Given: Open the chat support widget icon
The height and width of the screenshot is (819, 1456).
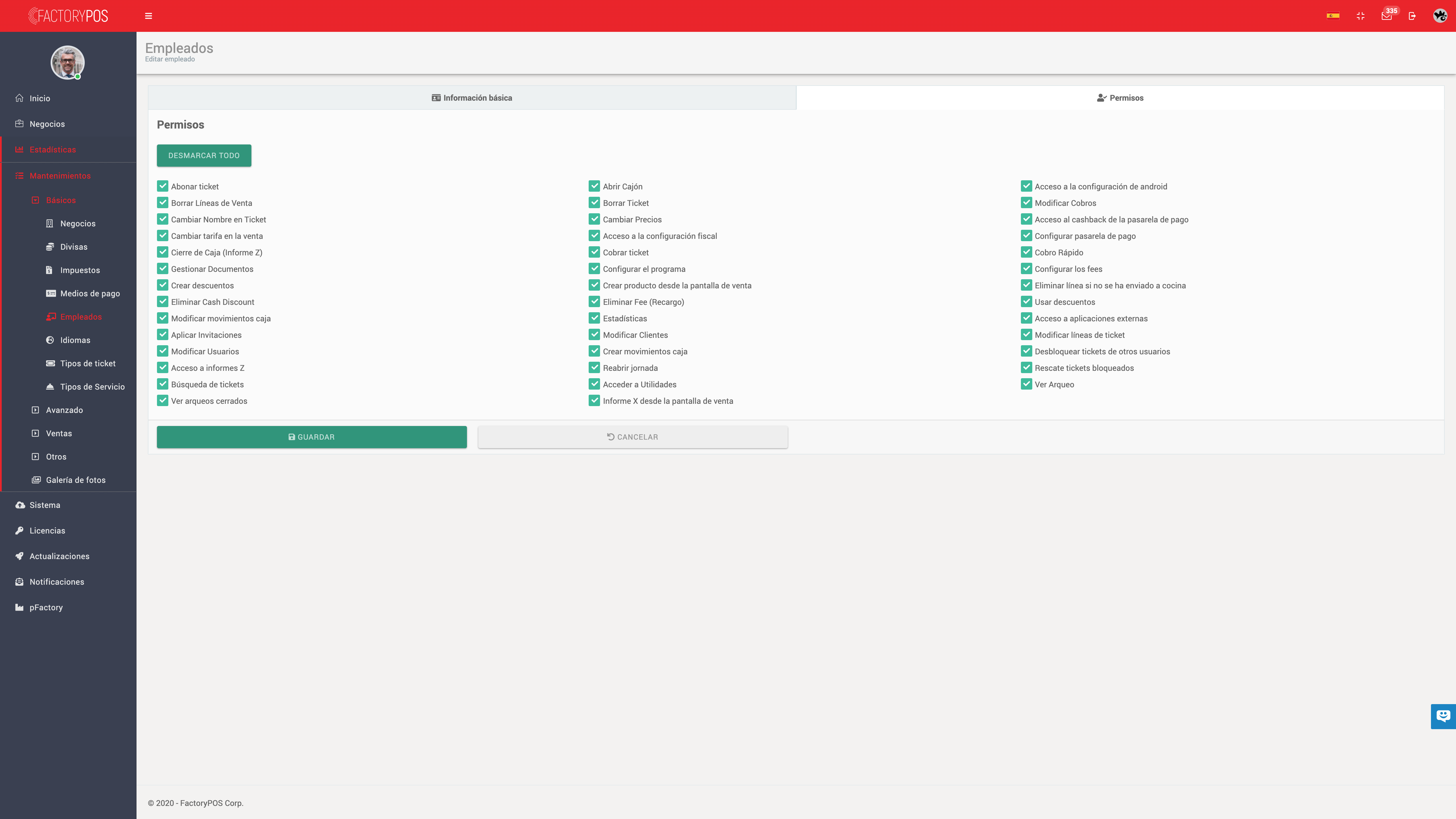Looking at the screenshot, I should tap(1443, 716).
